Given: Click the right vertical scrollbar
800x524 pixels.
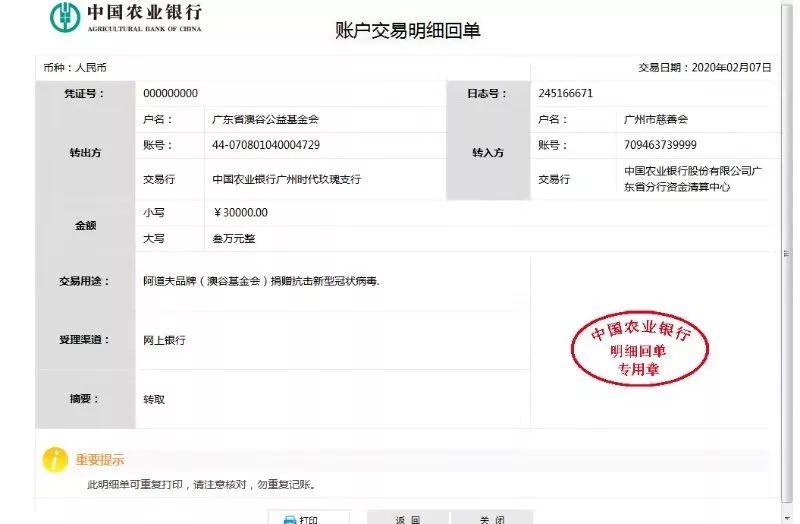Looking at the screenshot, I should click(786, 255).
